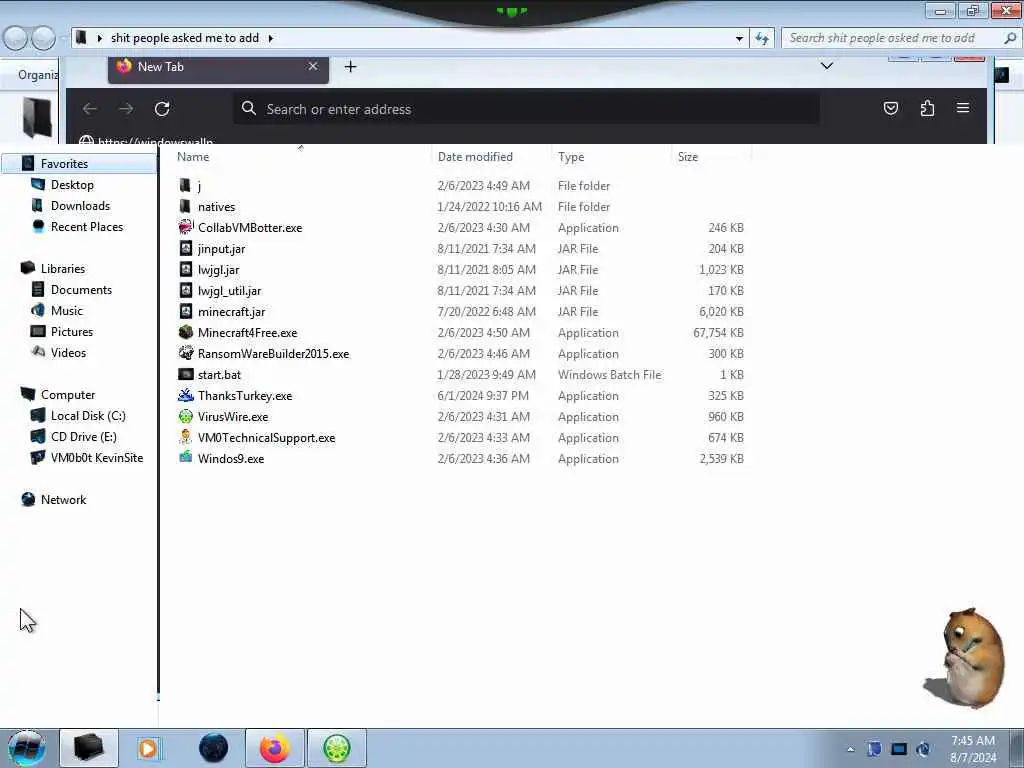The image size is (1024, 768).
Task: Select the Minecraft4Free.exe application icon
Action: 186,332
